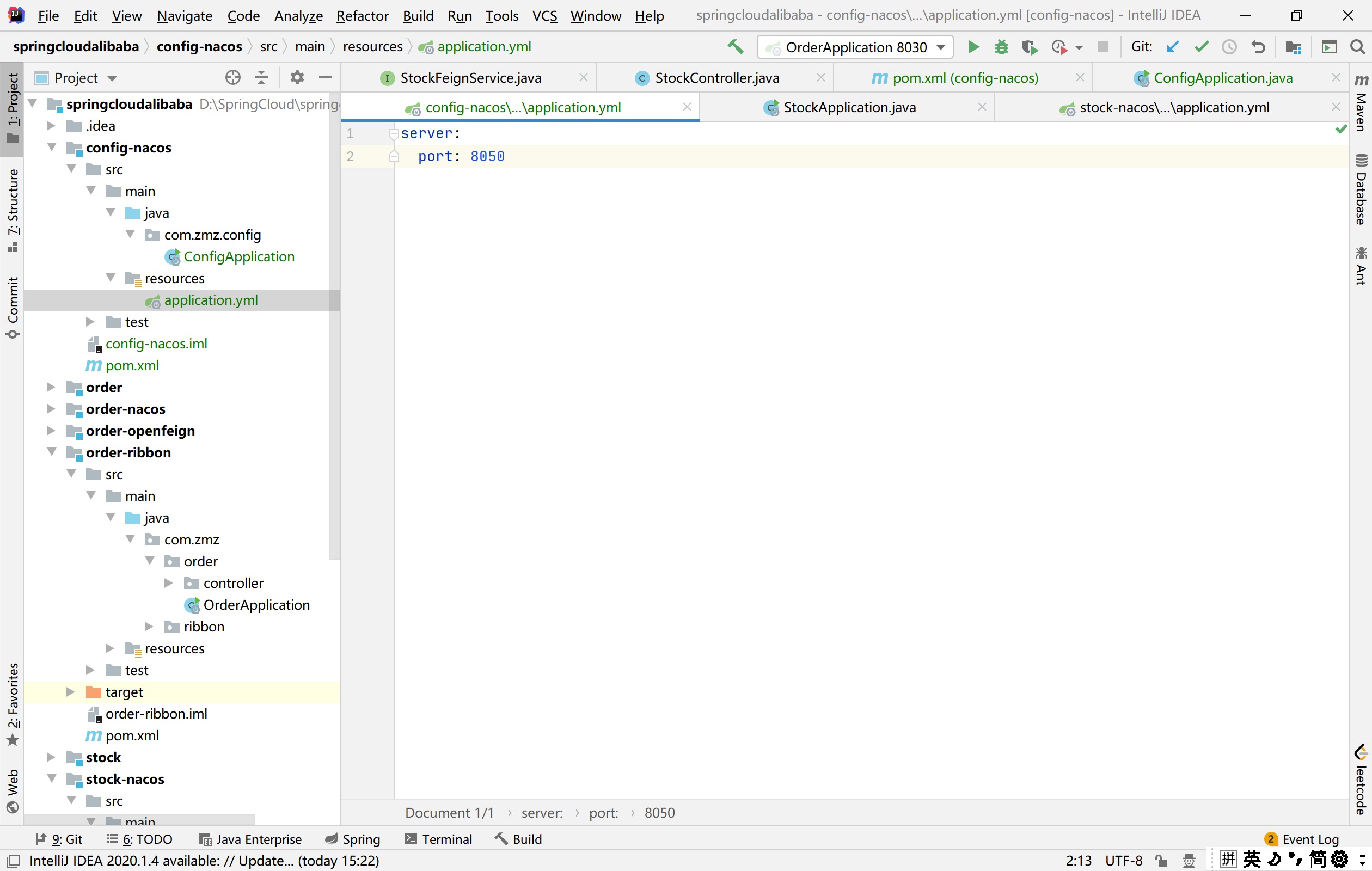
Task: Open Ant tool window
Action: [x=1361, y=266]
